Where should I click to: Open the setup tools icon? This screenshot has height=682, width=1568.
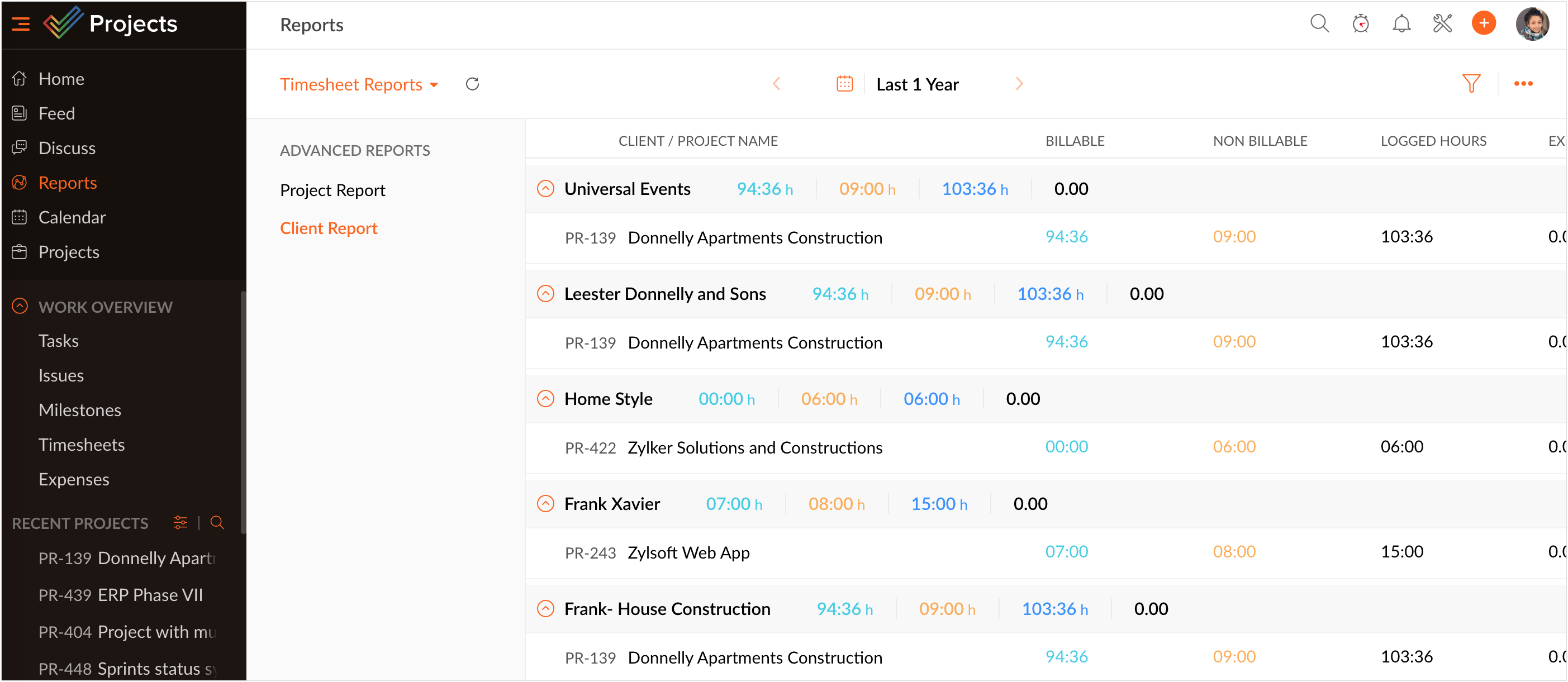click(1442, 25)
